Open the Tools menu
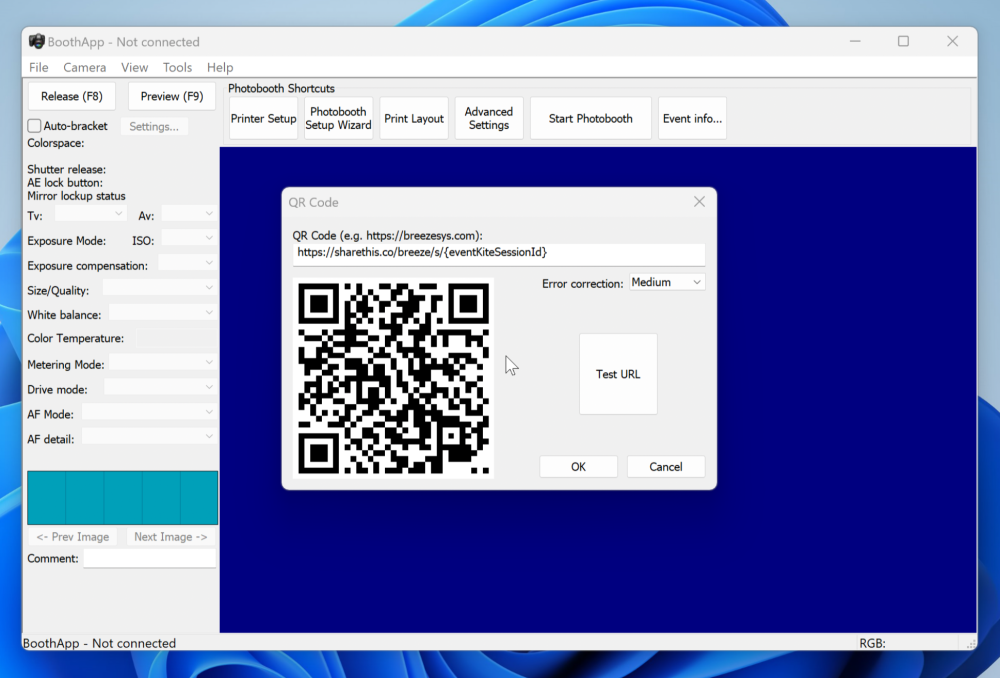 click(177, 67)
